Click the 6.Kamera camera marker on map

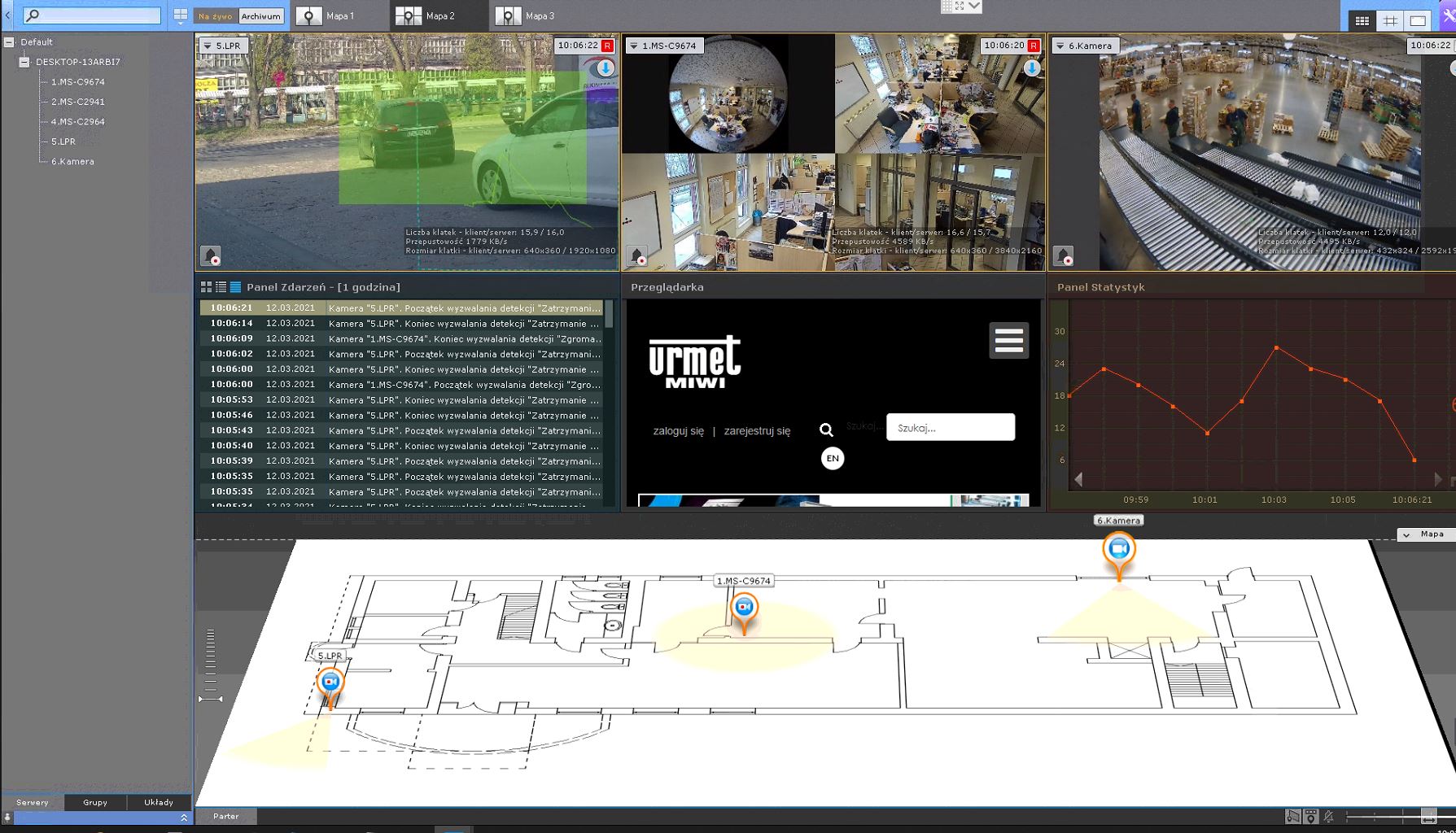tap(1119, 550)
